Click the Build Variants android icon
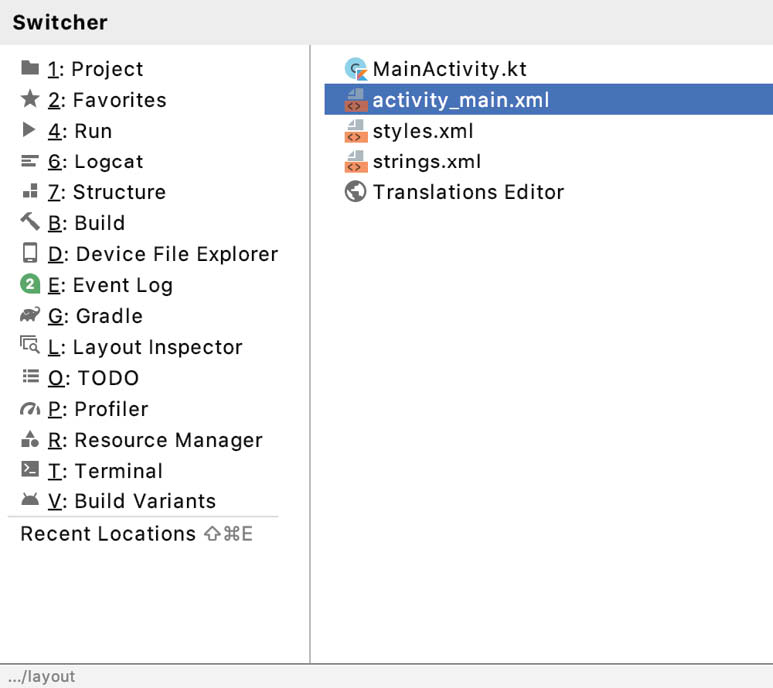 coord(30,499)
